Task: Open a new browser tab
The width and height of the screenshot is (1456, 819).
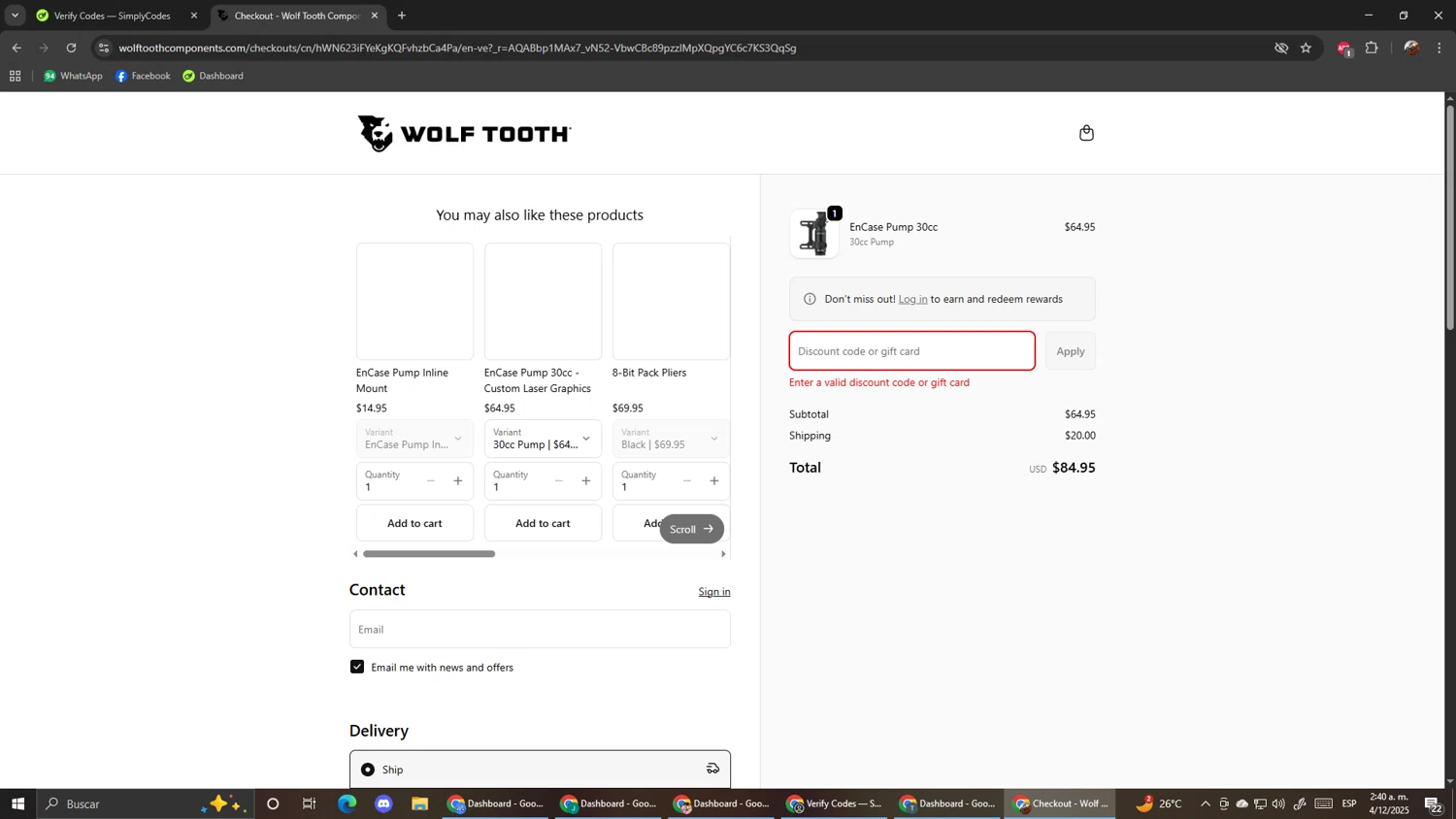Action: tap(402, 16)
